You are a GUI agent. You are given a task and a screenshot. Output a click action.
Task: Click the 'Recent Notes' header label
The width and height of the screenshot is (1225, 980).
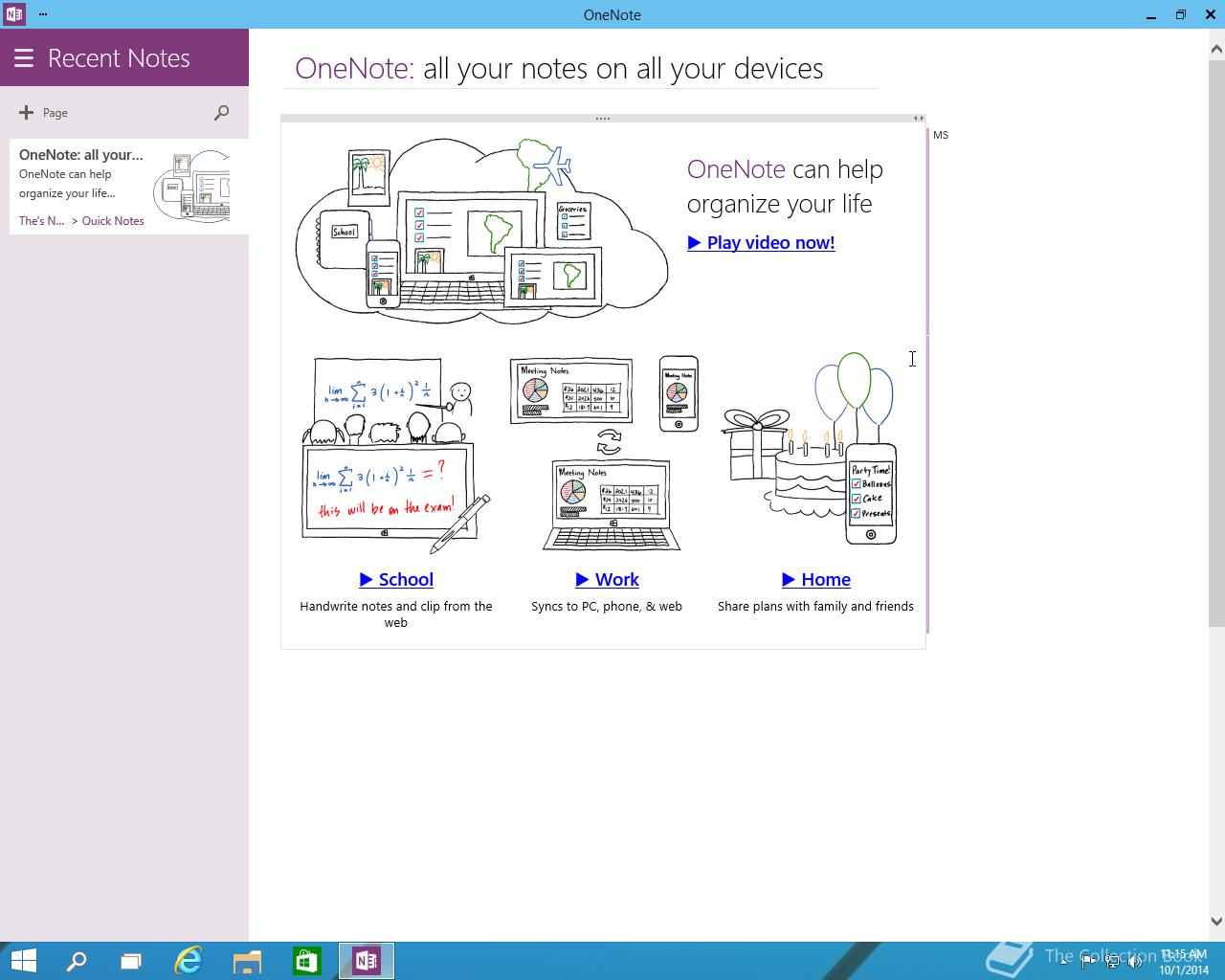tap(119, 58)
